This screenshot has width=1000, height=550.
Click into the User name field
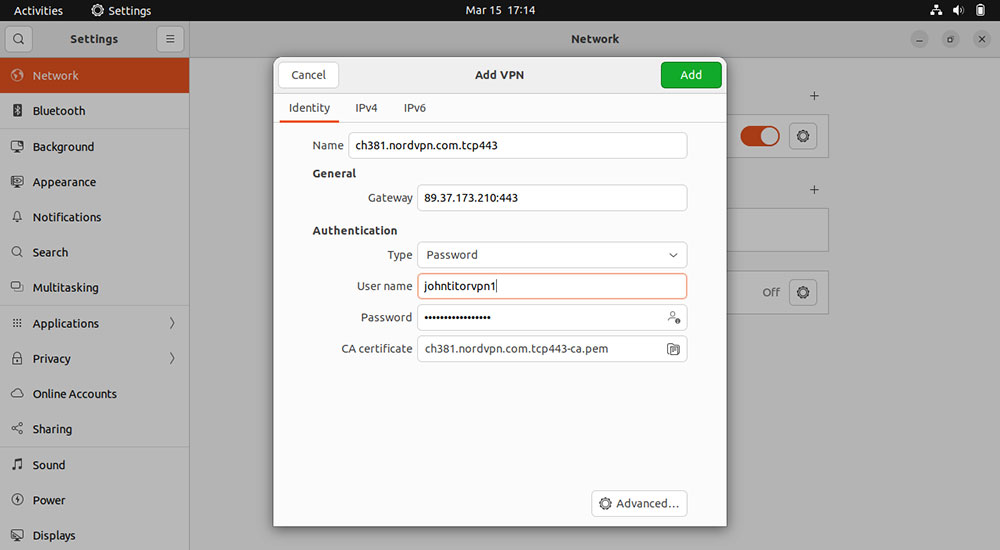click(552, 286)
